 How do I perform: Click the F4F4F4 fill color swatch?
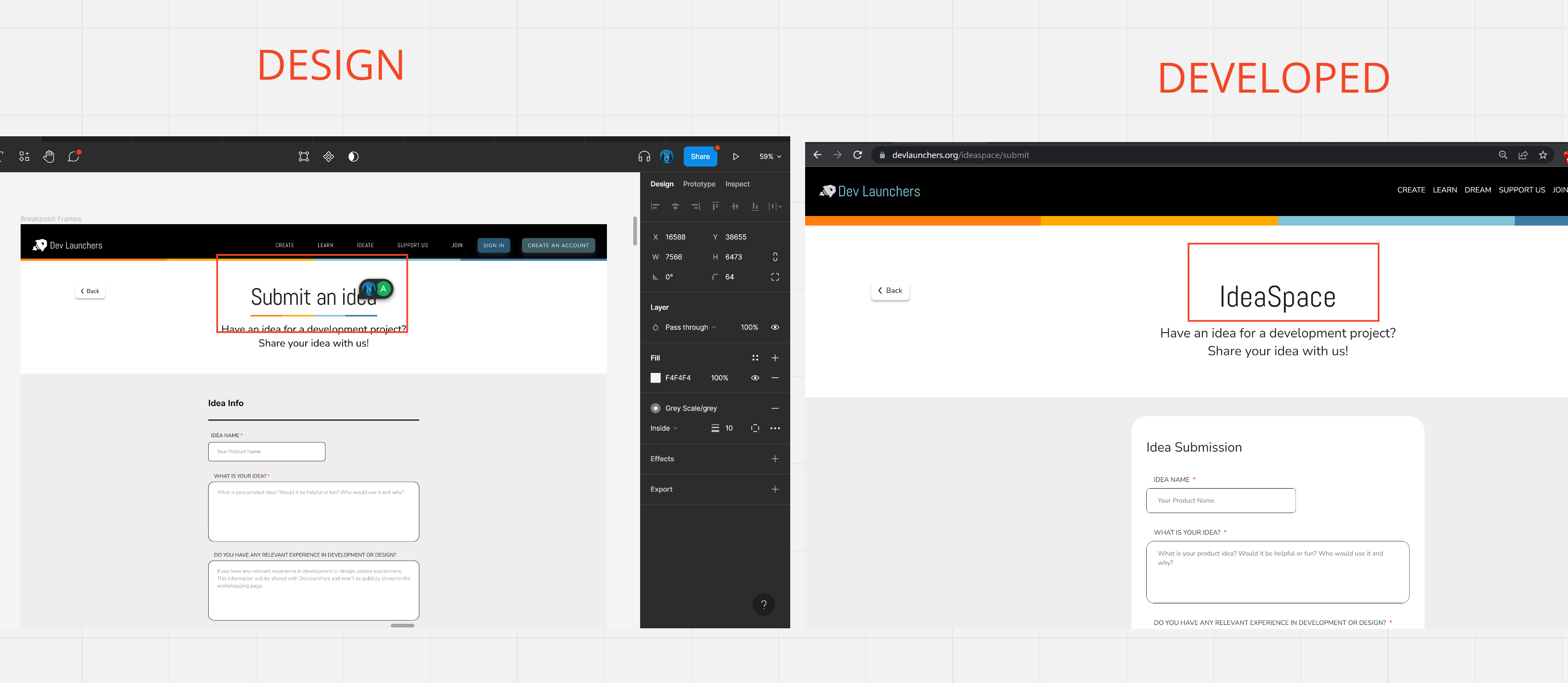pos(655,378)
